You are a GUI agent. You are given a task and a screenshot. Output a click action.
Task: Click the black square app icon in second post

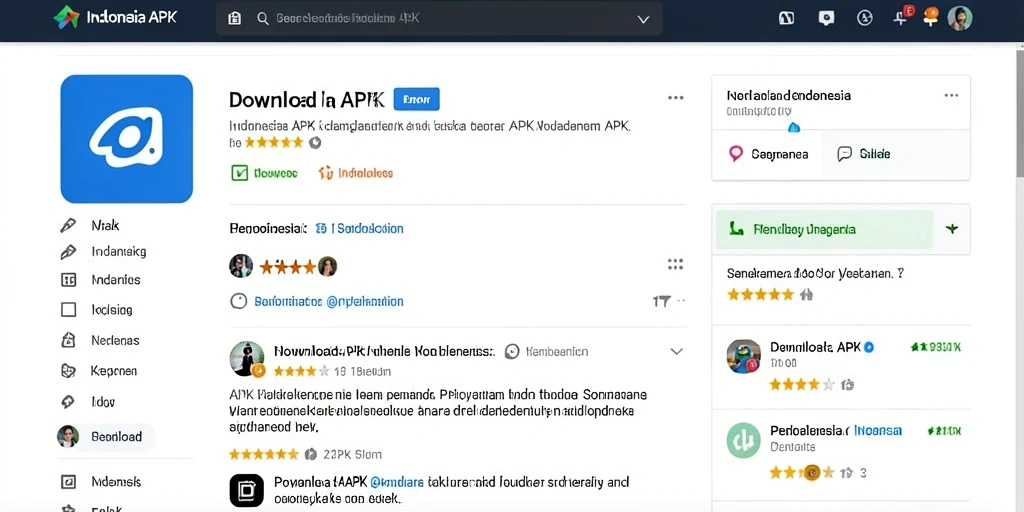point(247,491)
